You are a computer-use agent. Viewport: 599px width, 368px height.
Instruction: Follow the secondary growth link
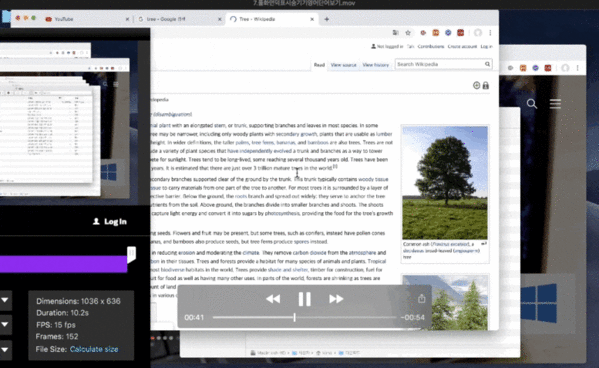(x=296, y=134)
